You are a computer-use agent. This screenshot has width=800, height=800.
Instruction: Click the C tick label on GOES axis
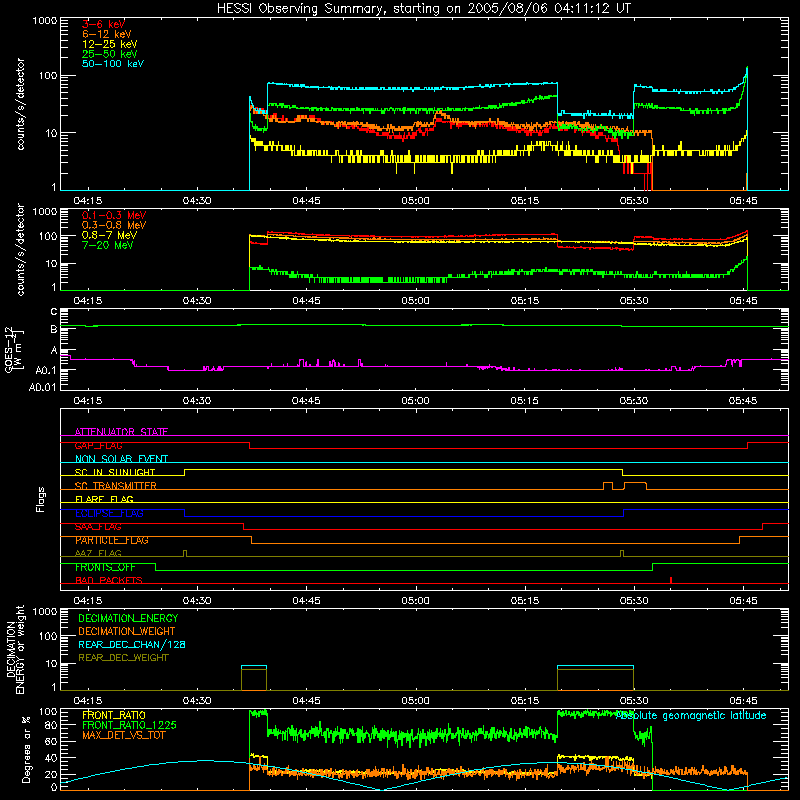pos(54,312)
